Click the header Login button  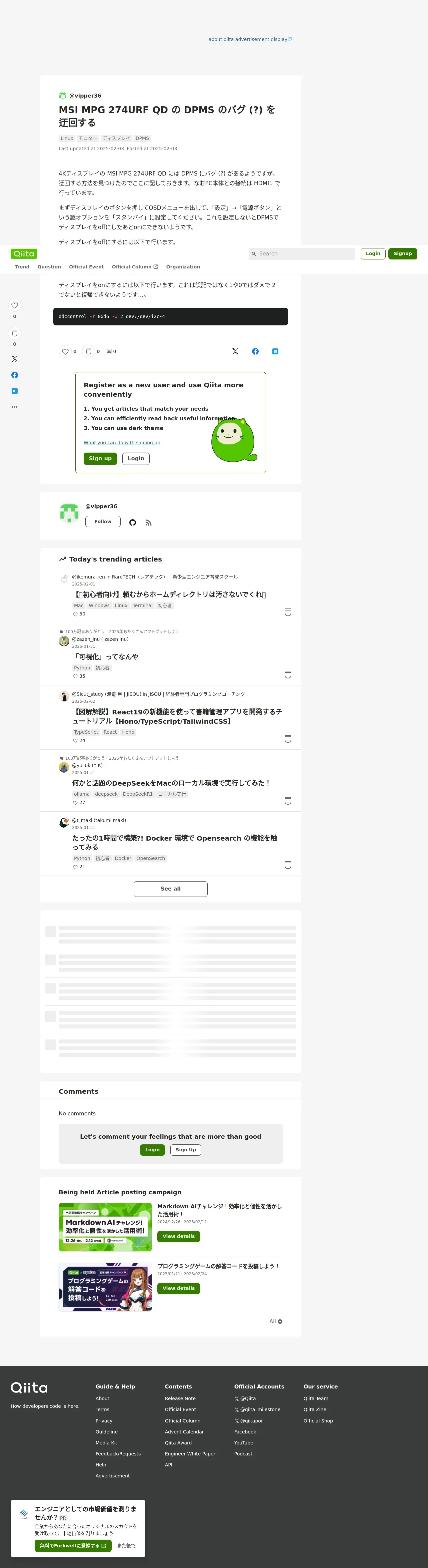point(373,254)
